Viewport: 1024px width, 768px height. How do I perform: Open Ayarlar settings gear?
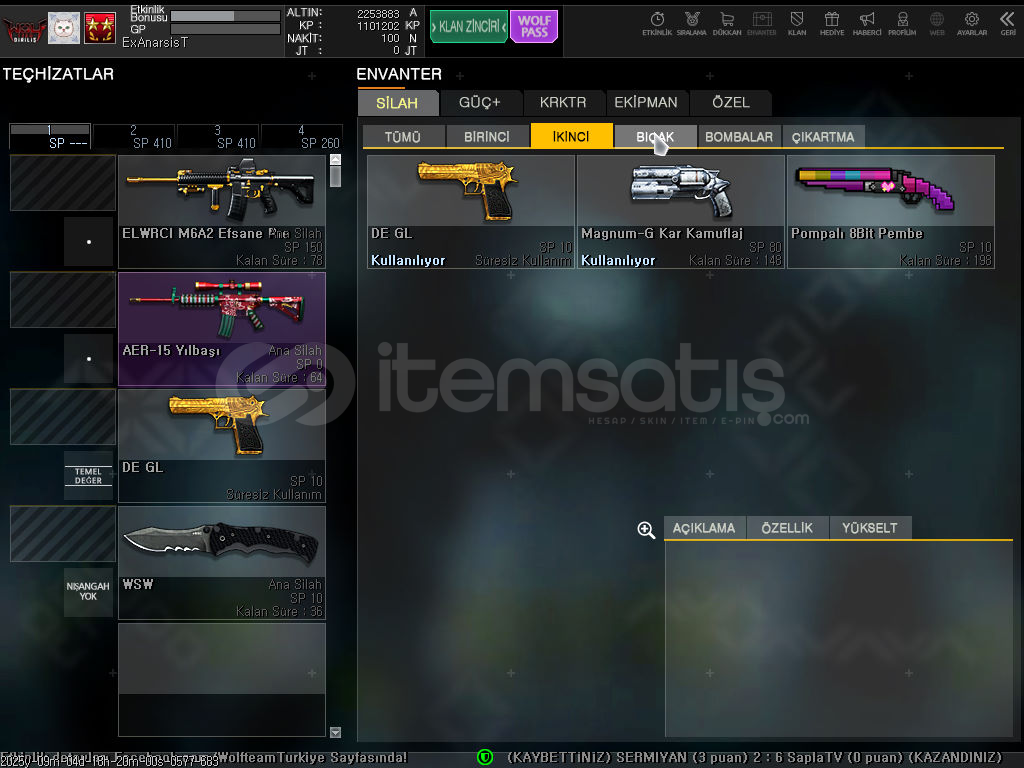972,24
